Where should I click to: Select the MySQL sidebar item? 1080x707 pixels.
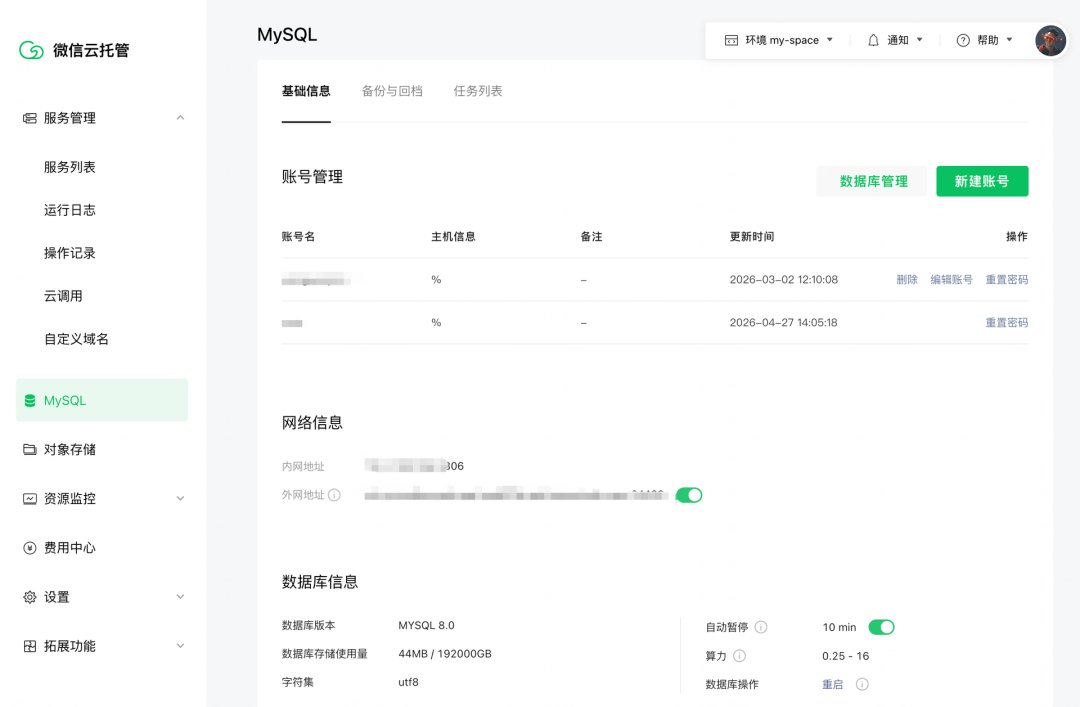click(102, 400)
